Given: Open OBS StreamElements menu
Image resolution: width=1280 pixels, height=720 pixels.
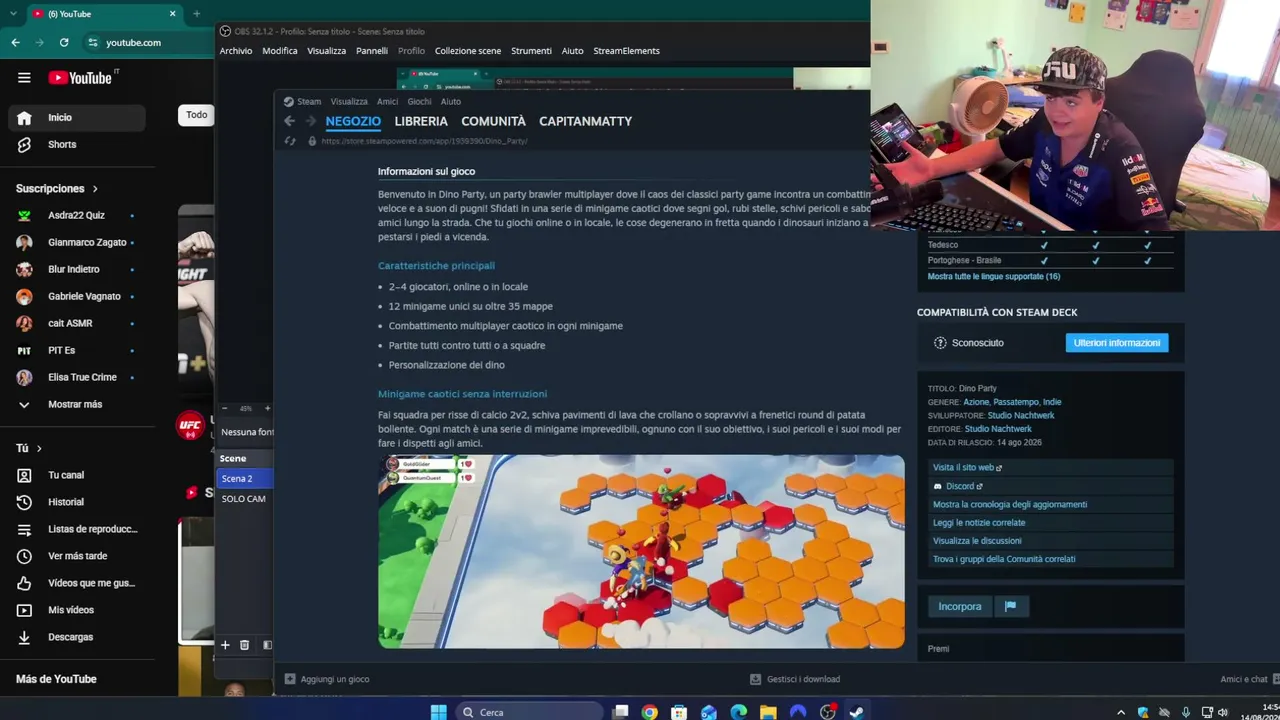Looking at the screenshot, I should (626, 51).
